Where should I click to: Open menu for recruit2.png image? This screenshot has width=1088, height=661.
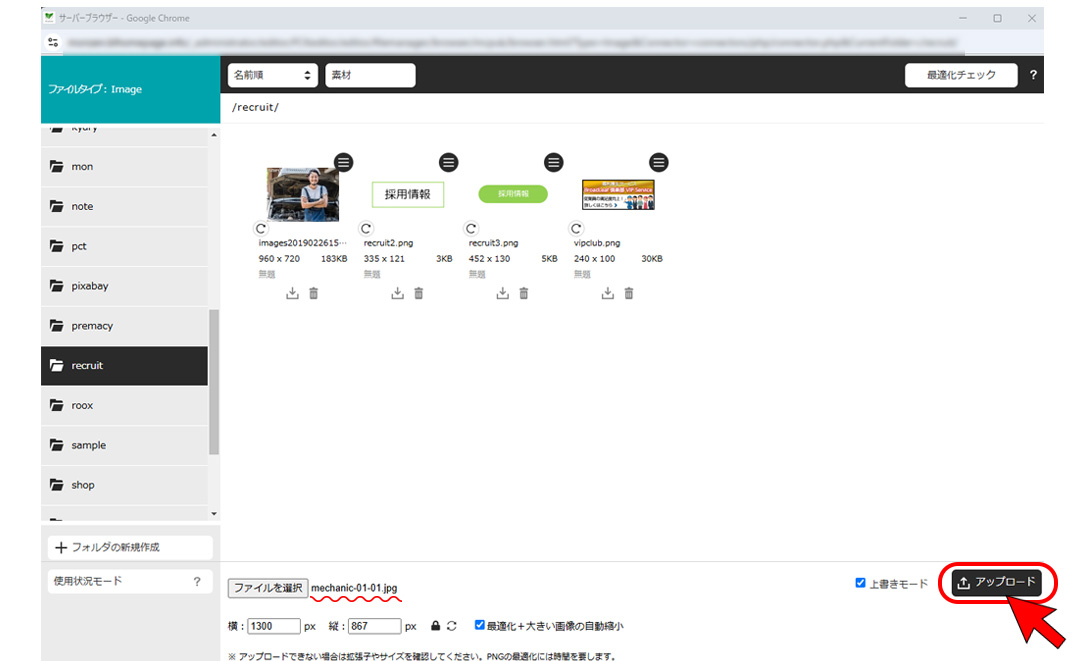[448, 162]
